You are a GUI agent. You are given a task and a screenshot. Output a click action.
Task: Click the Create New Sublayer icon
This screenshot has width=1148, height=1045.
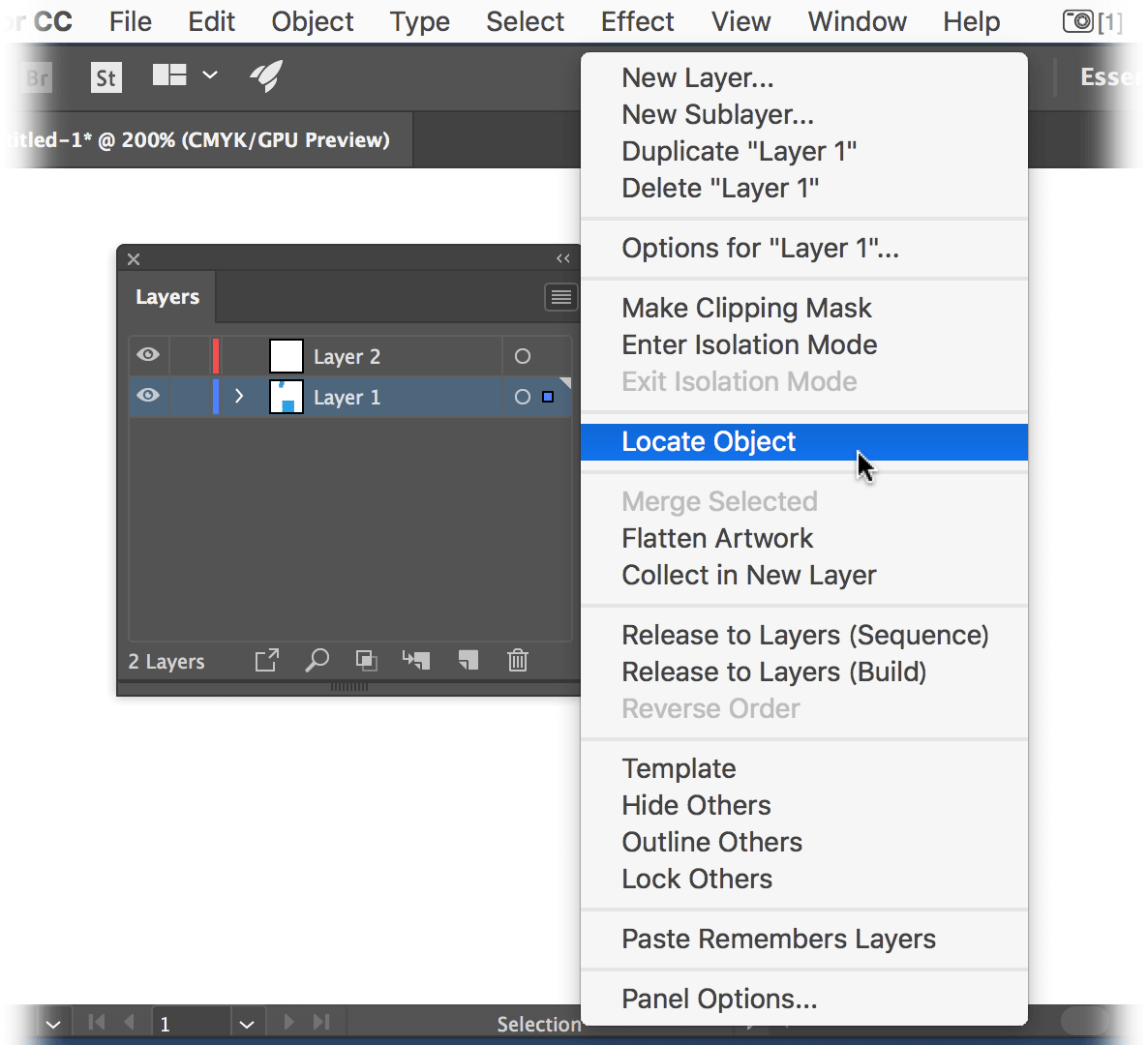(416, 660)
